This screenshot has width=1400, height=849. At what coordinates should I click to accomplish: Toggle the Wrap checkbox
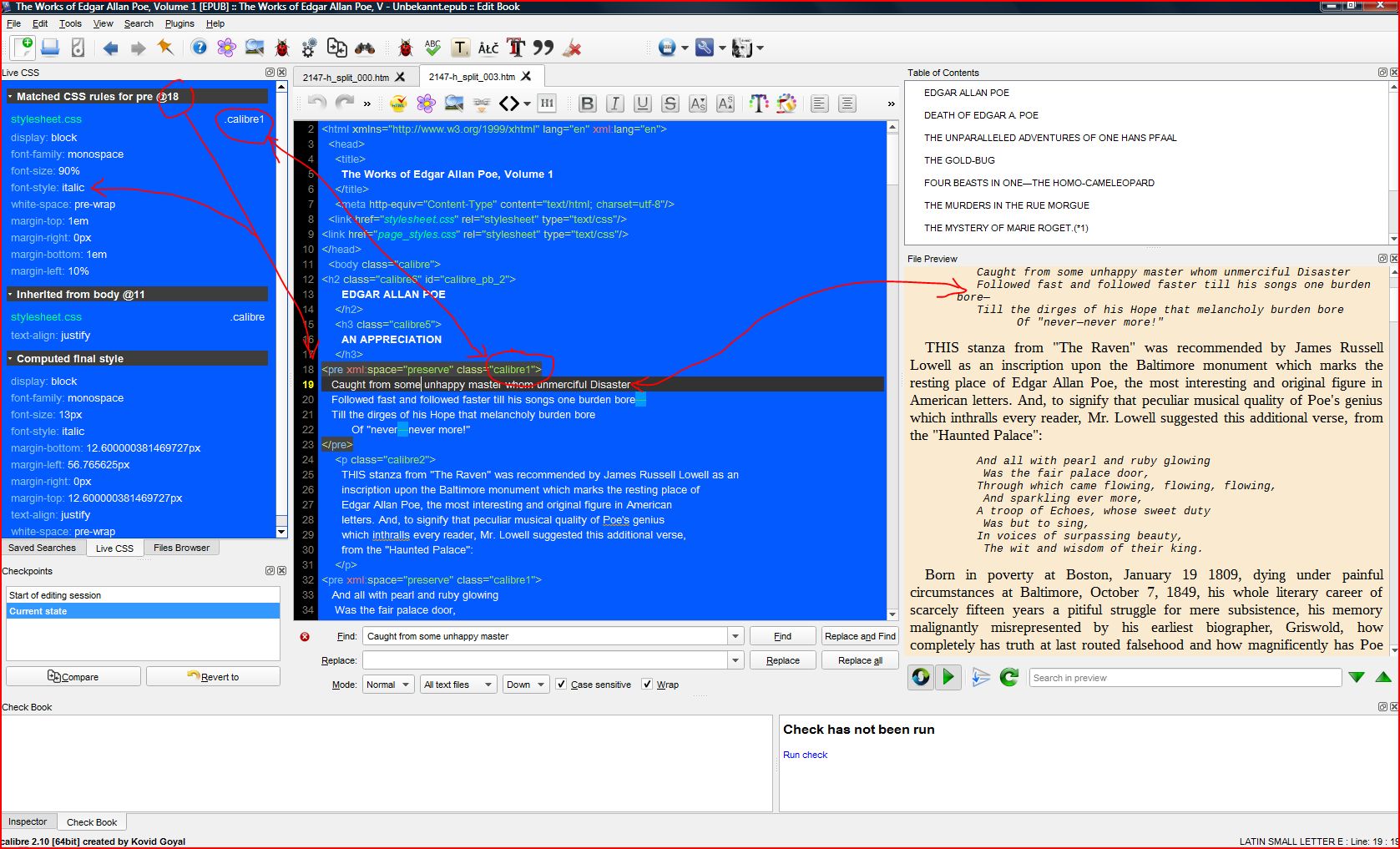click(647, 685)
